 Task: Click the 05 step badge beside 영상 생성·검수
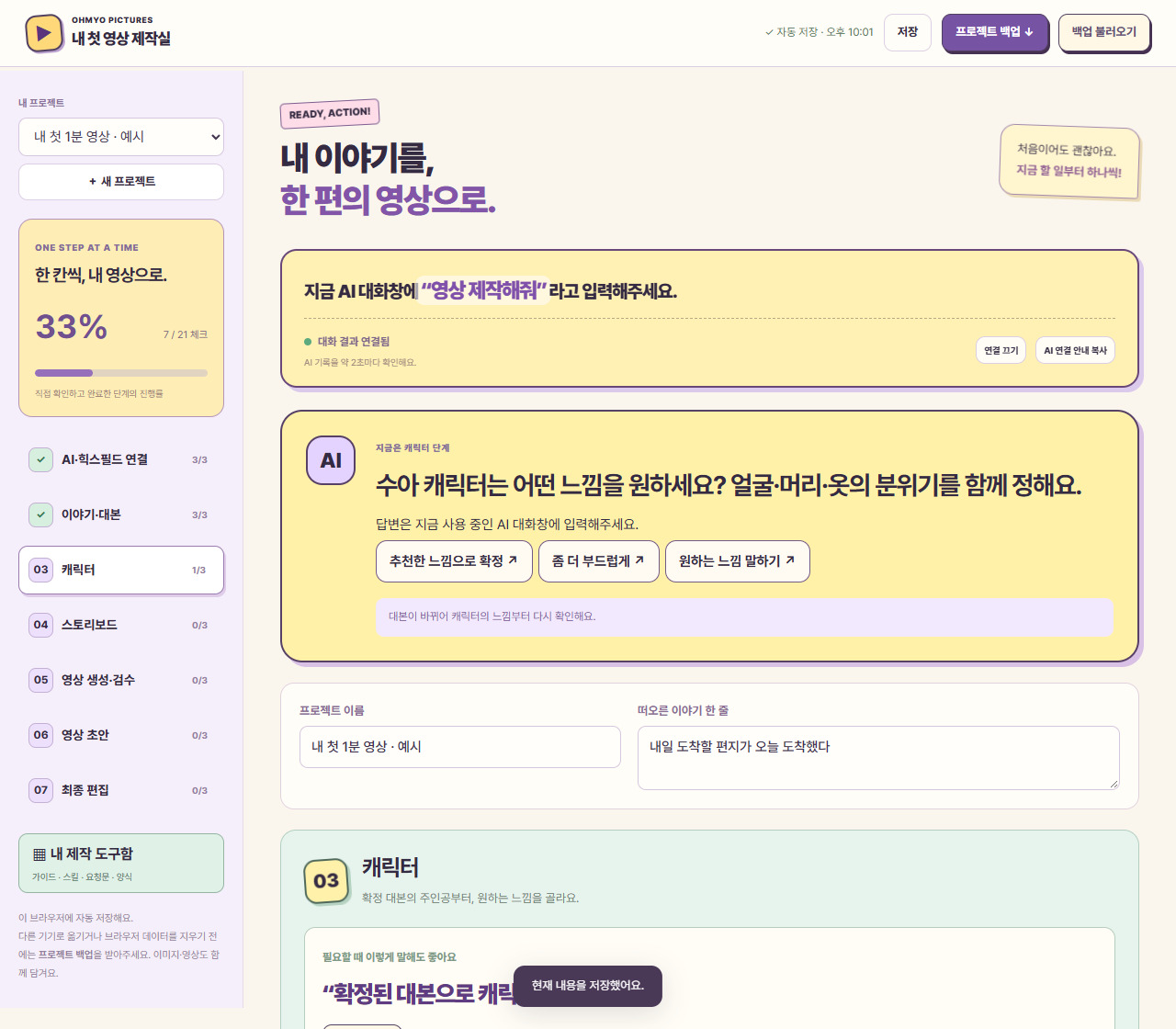pyautogui.click(x=40, y=680)
